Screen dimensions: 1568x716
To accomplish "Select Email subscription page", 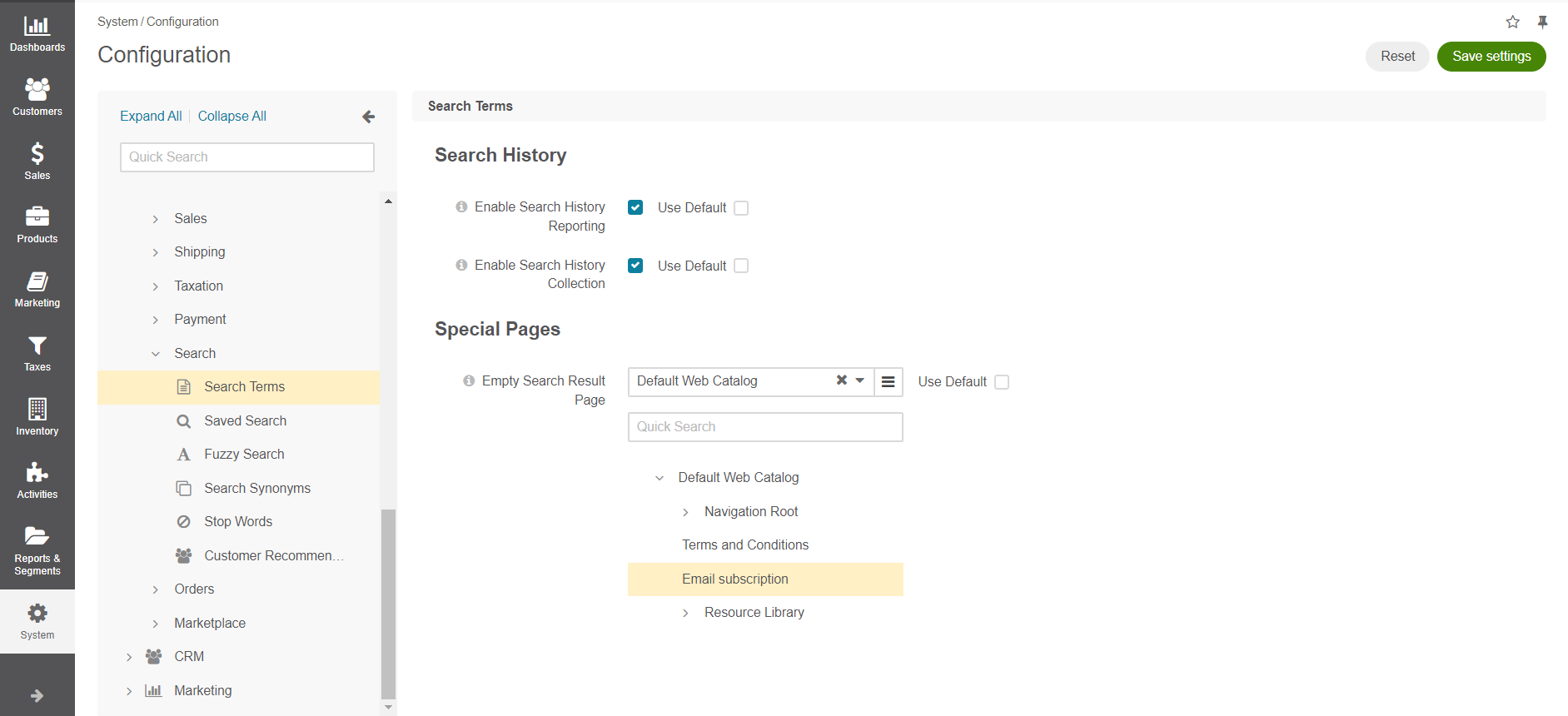I will [765, 579].
